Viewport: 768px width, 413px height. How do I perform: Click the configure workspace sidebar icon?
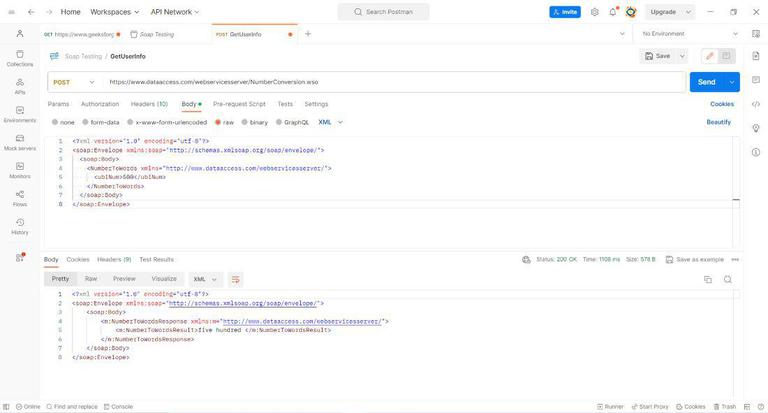20,257
